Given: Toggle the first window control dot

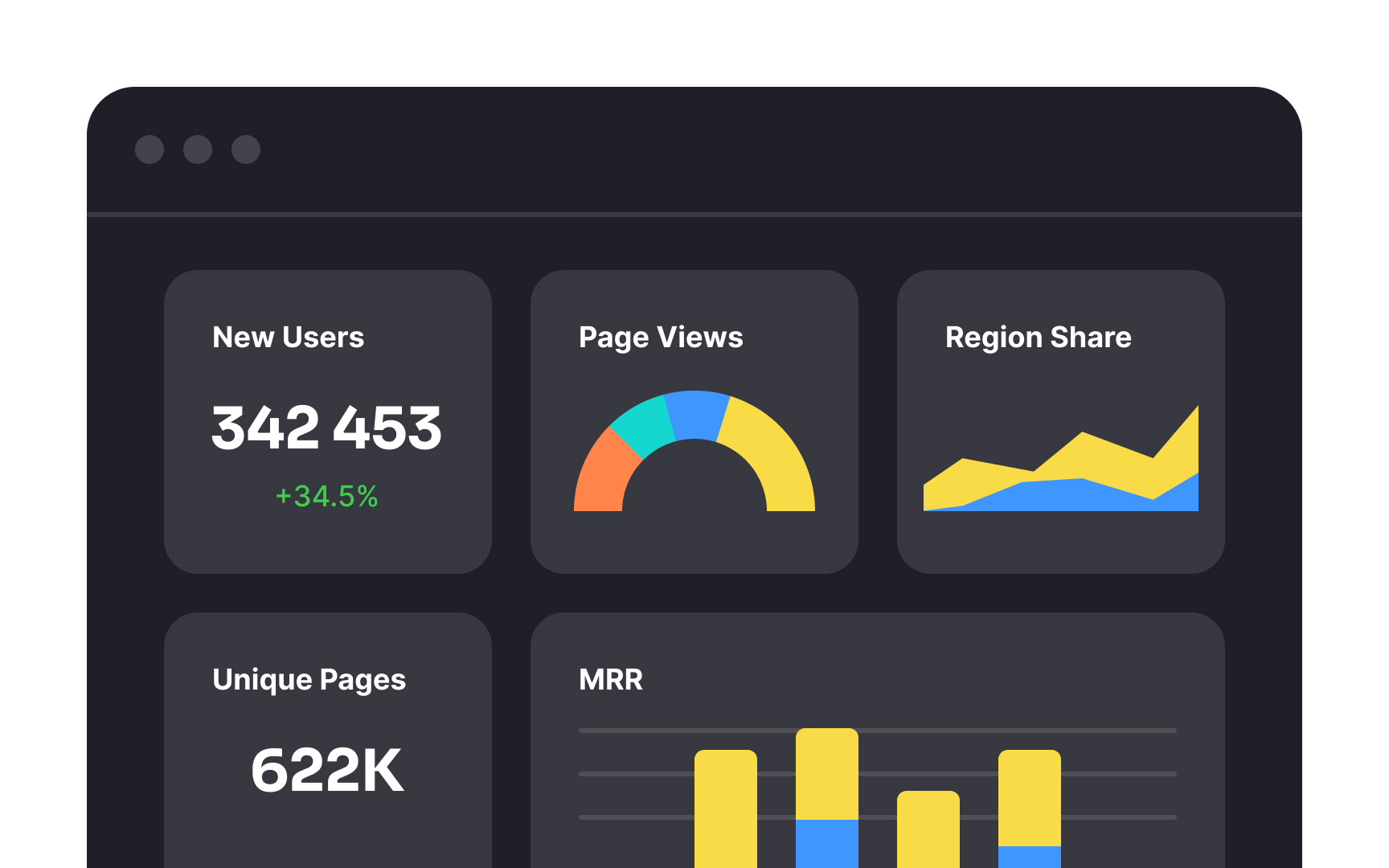Looking at the screenshot, I should pyautogui.click(x=151, y=149).
